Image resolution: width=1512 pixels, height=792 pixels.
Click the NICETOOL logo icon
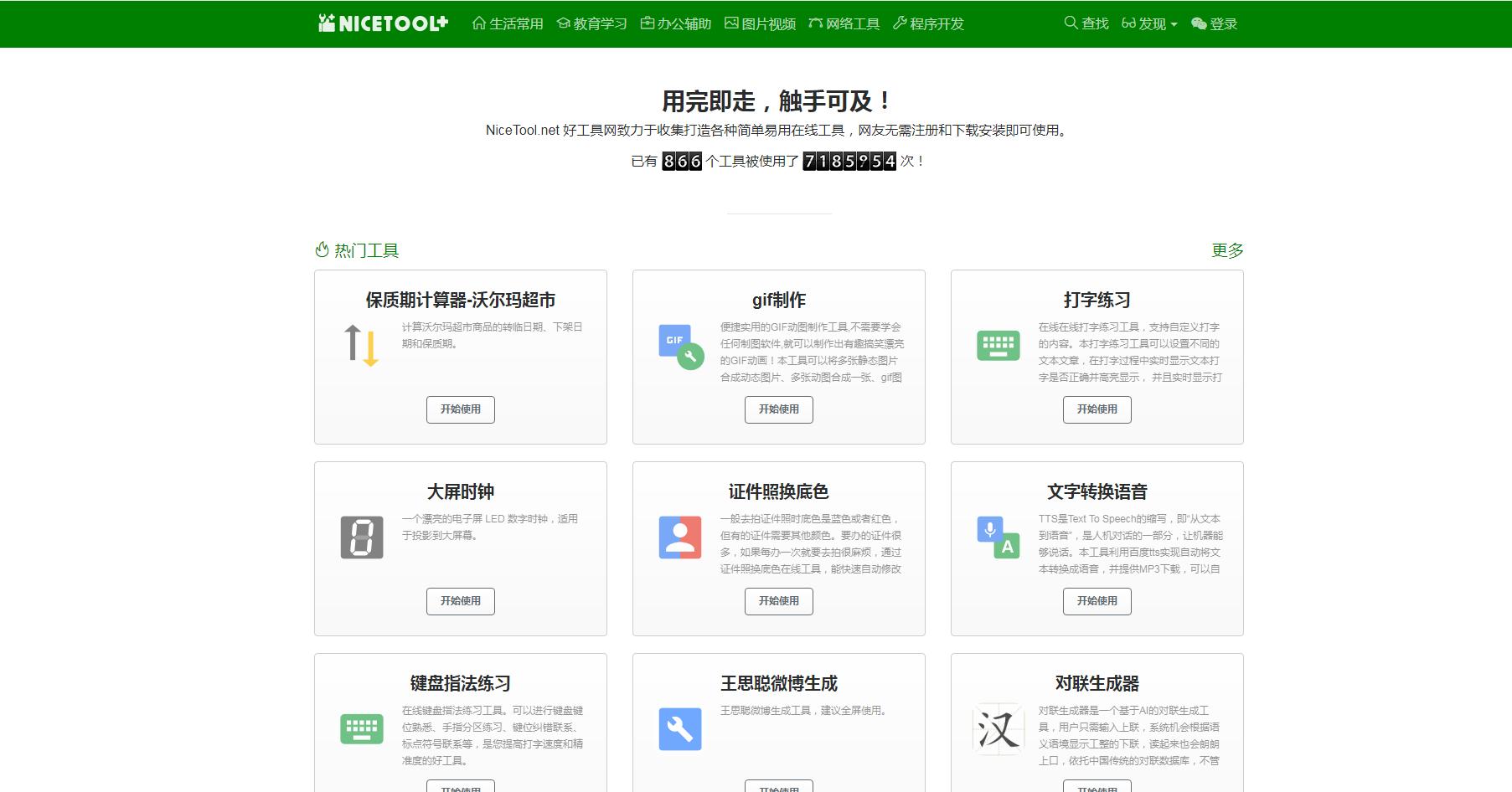[x=326, y=23]
